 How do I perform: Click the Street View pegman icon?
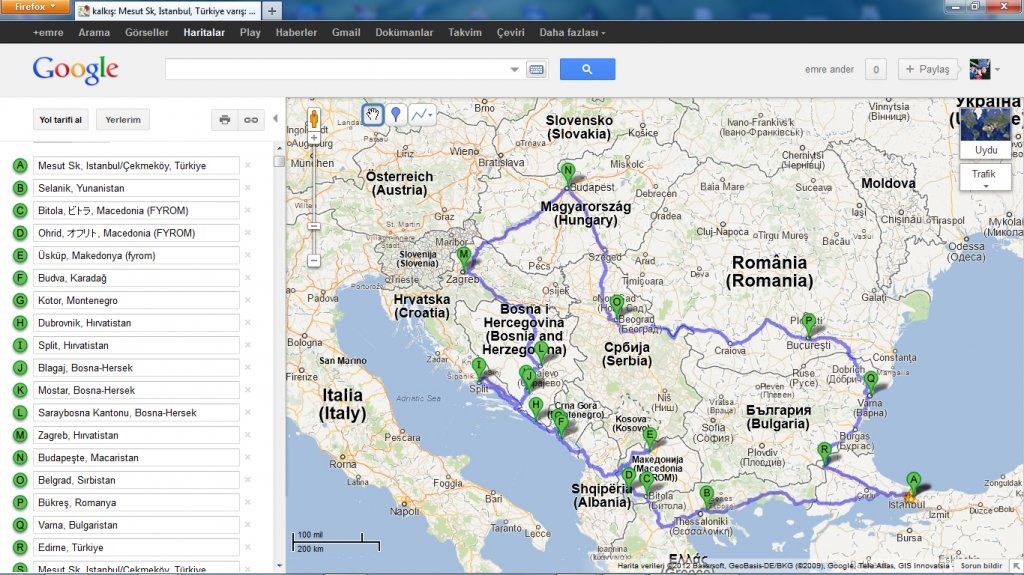pyautogui.click(x=314, y=117)
